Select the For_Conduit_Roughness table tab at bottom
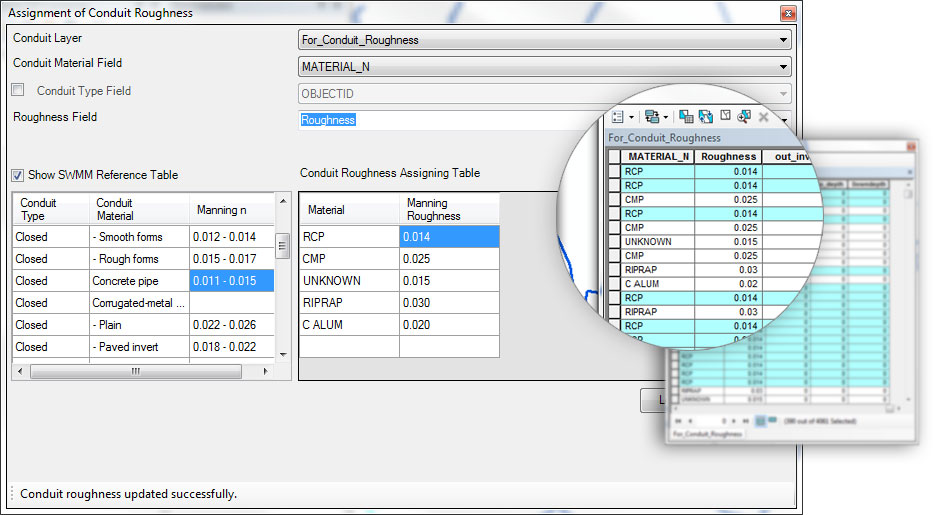This screenshot has height=515, width=936. click(708, 434)
